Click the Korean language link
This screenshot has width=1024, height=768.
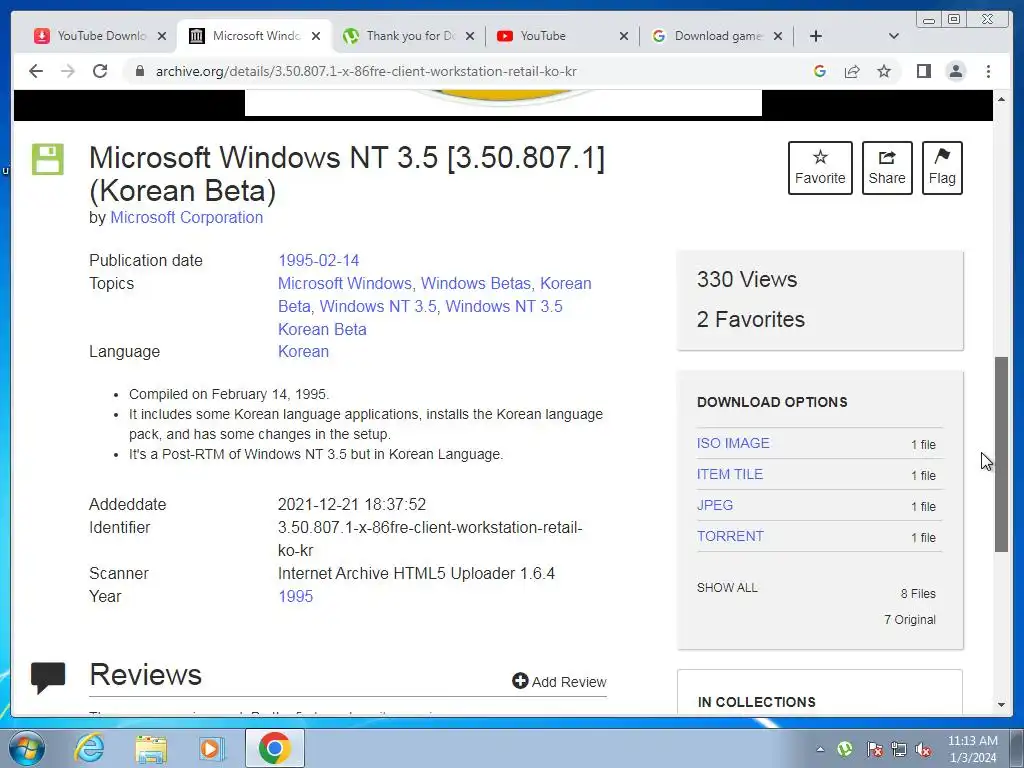click(x=304, y=351)
